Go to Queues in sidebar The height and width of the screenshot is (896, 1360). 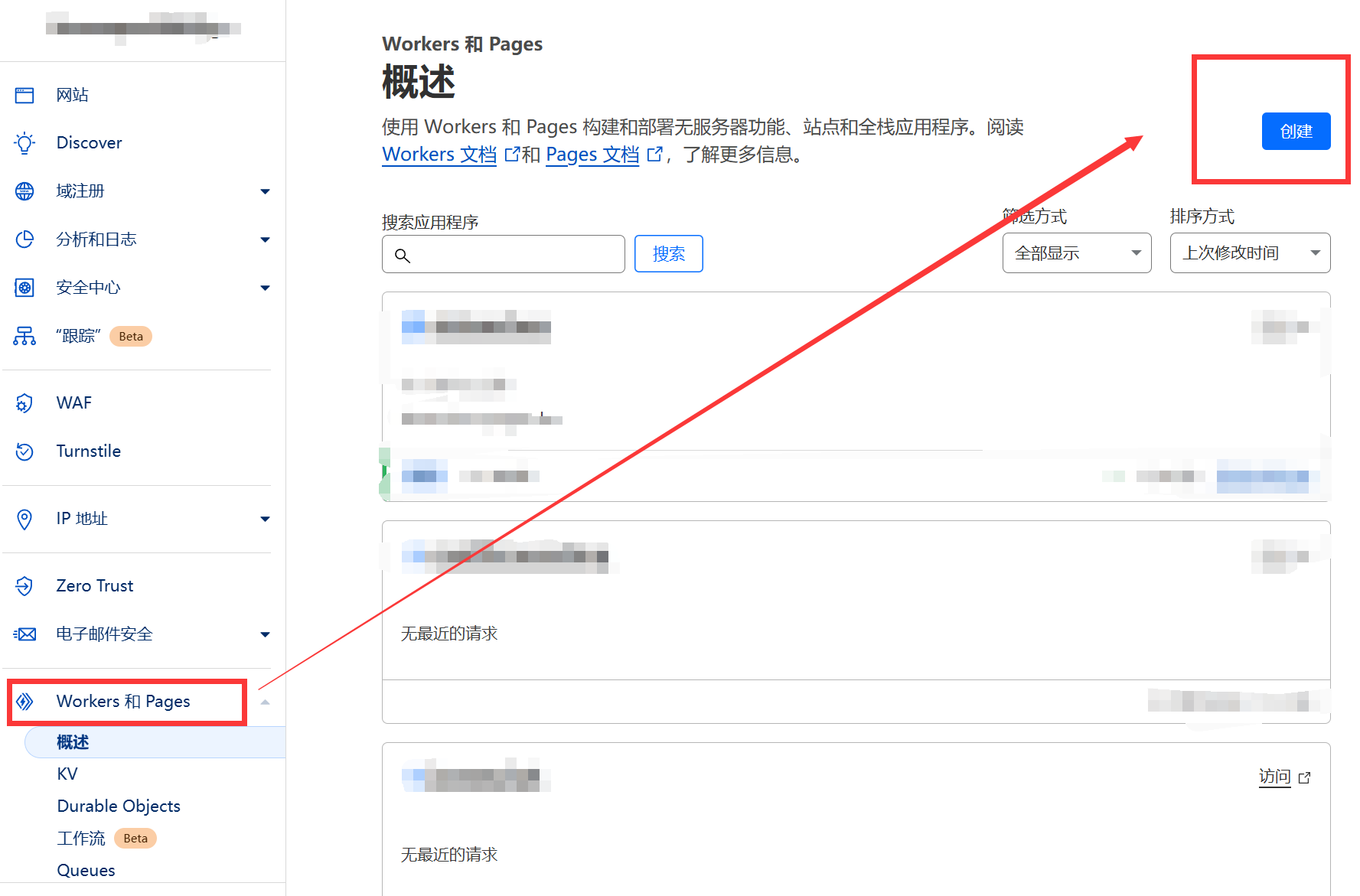click(86, 871)
